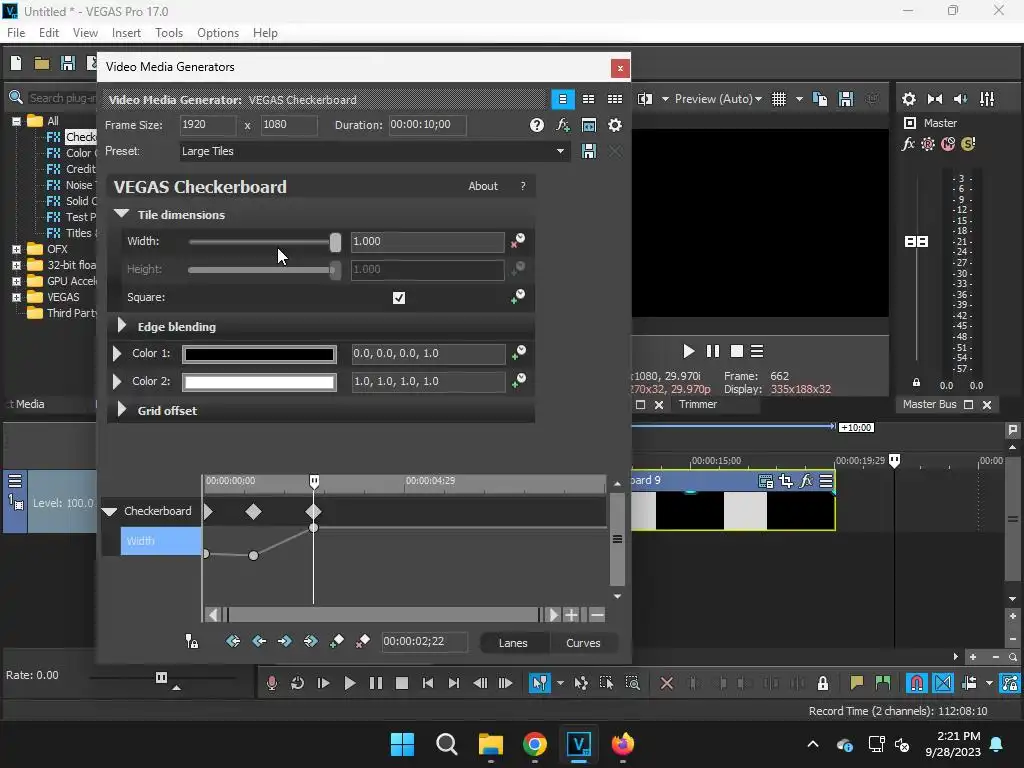The height and width of the screenshot is (768, 1024).
Task: Open Windows Start menu
Action: pyautogui.click(x=402, y=744)
